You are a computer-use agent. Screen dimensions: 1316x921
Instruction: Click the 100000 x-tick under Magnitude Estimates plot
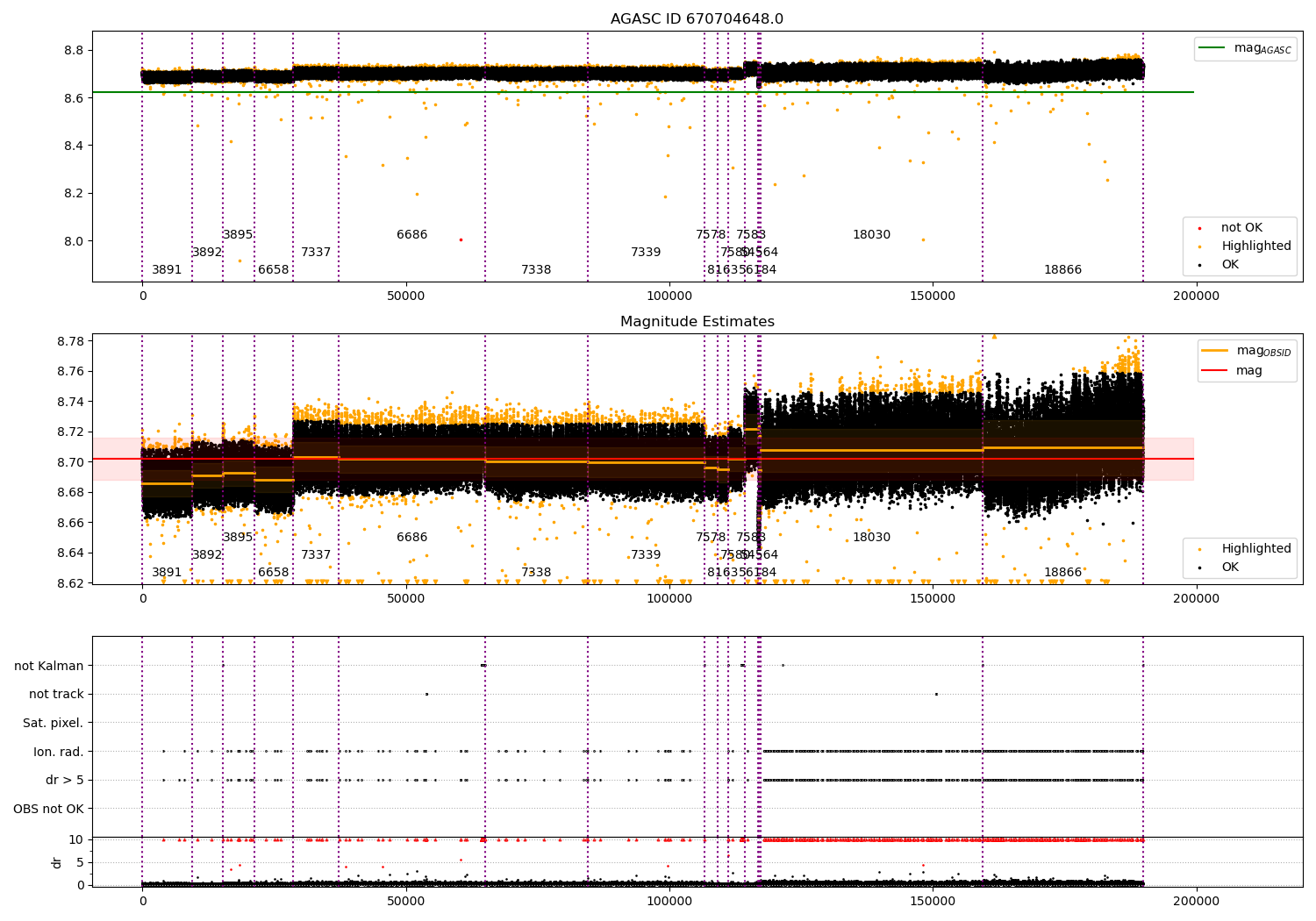coord(669,599)
